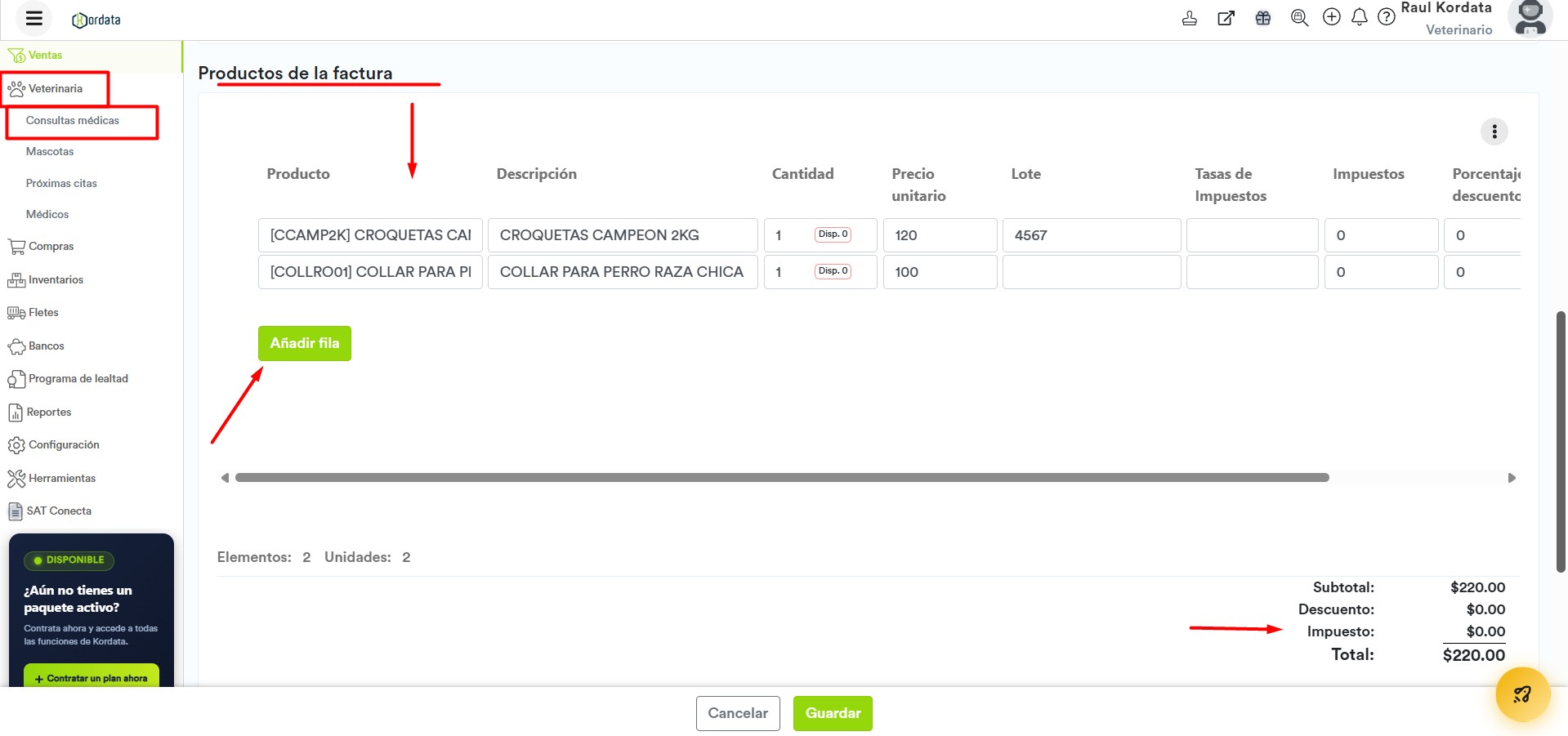The width and height of the screenshot is (1568, 736).
Task: Open the Médicos submenu item
Action: [47, 215]
